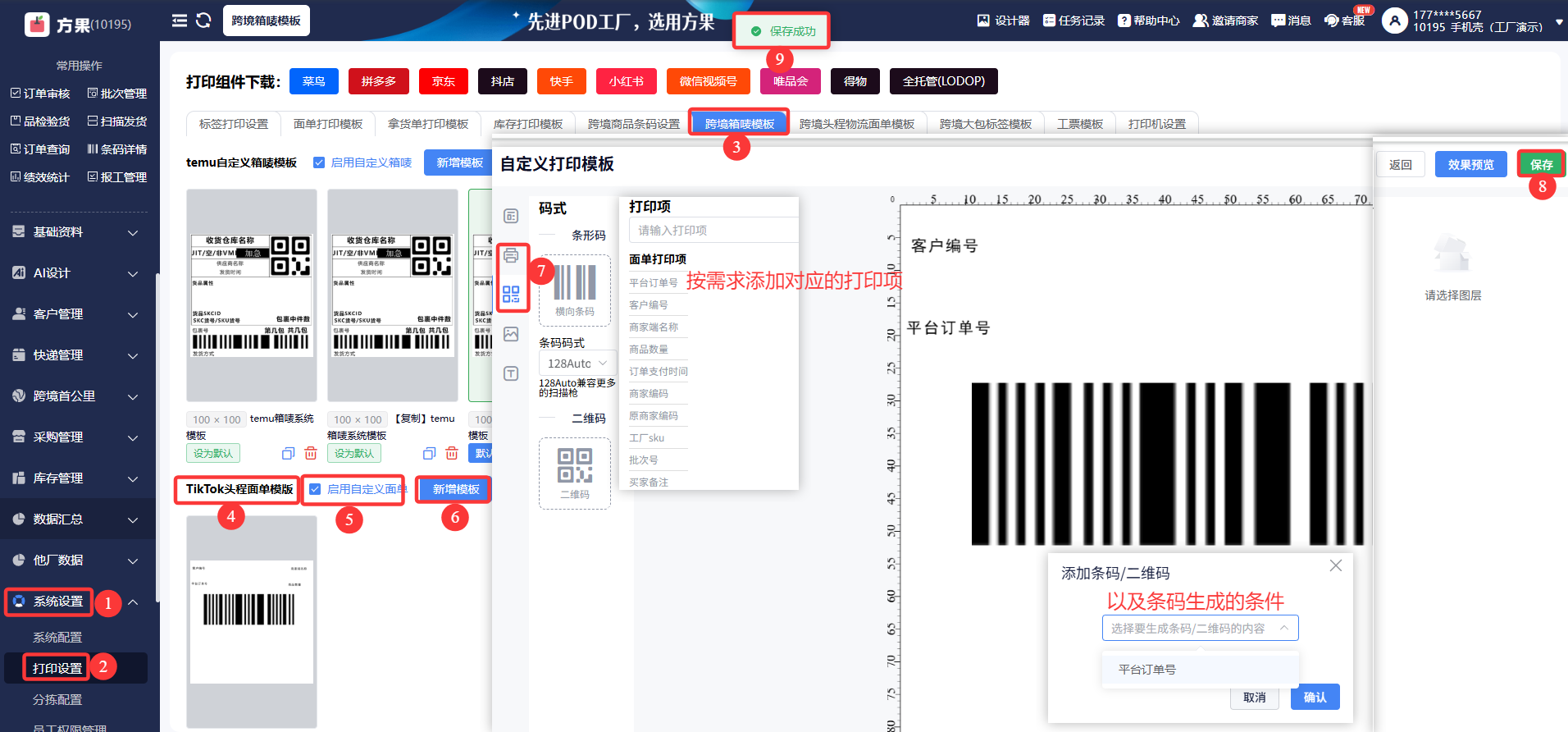Image resolution: width=1568 pixels, height=732 pixels.
Task: Download the 全托管(LODOP) print component
Action: tap(944, 81)
